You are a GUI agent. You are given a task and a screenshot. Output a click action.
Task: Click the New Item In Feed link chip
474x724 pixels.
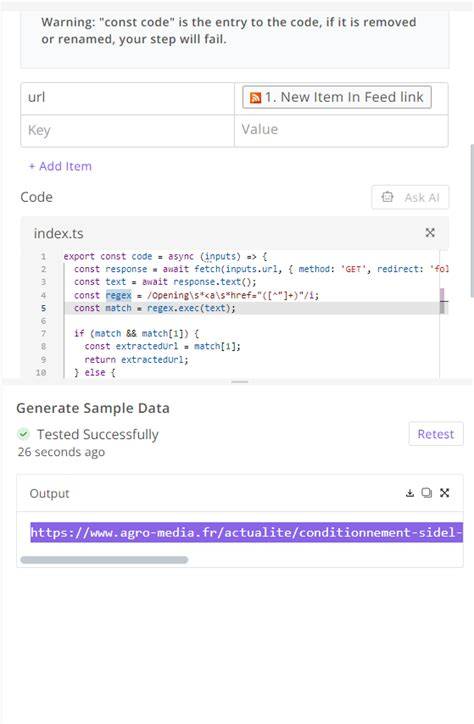(337, 97)
